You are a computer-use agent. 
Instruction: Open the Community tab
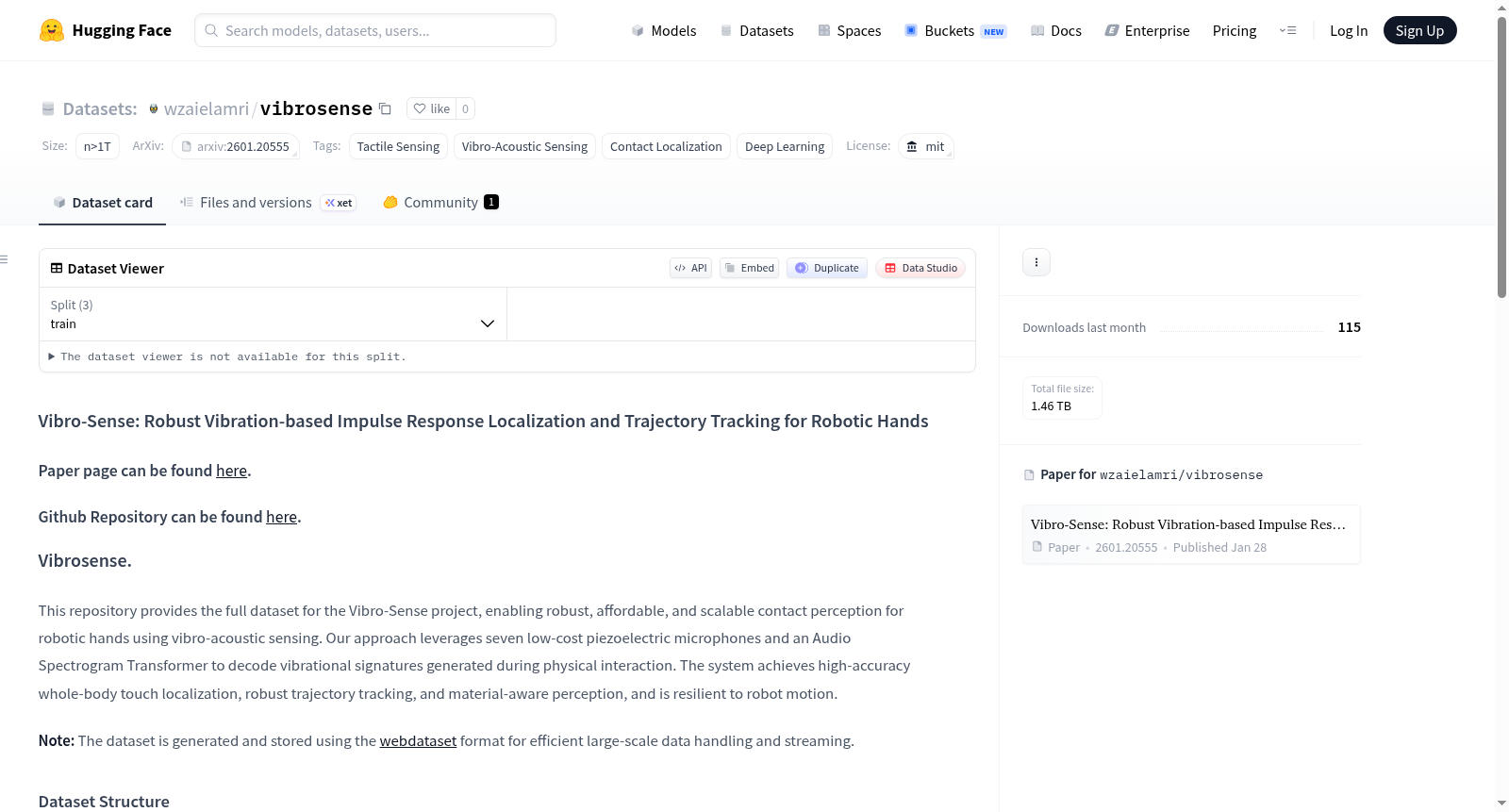click(x=440, y=203)
